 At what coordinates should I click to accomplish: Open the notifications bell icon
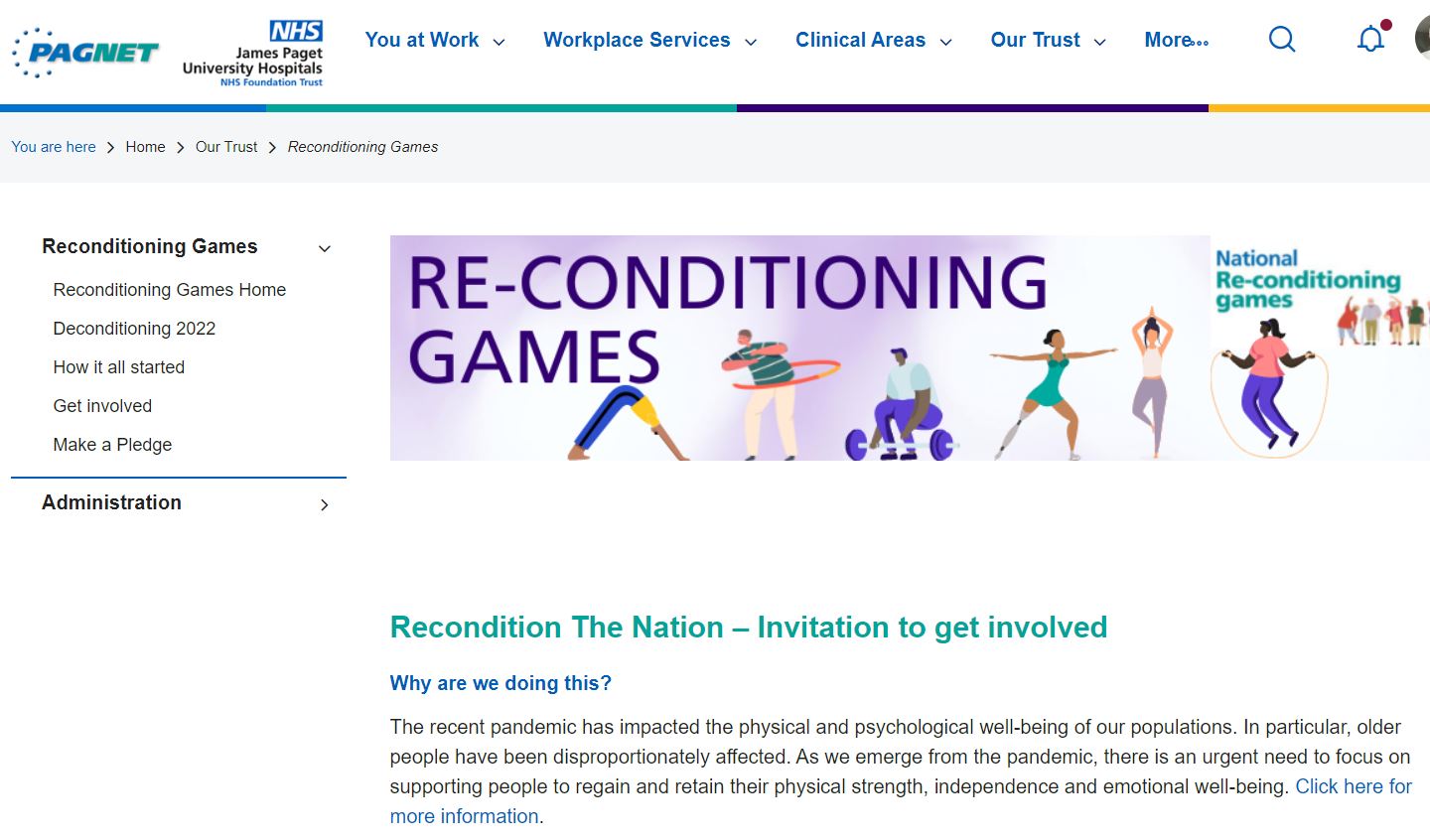(1371, 39)
